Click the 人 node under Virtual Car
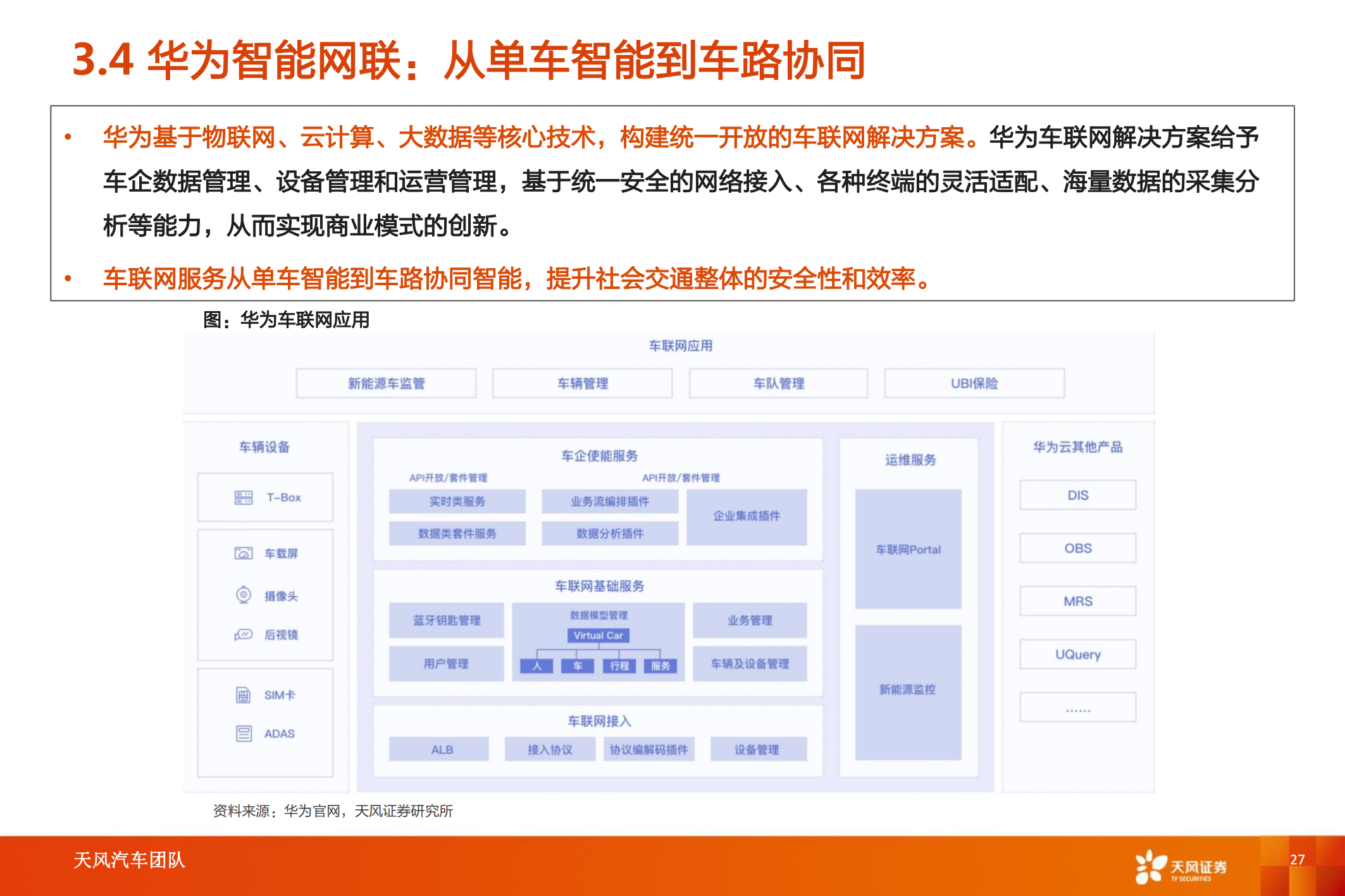The height and width of the screenshot is (896, 1345). [x=536, y=666]
